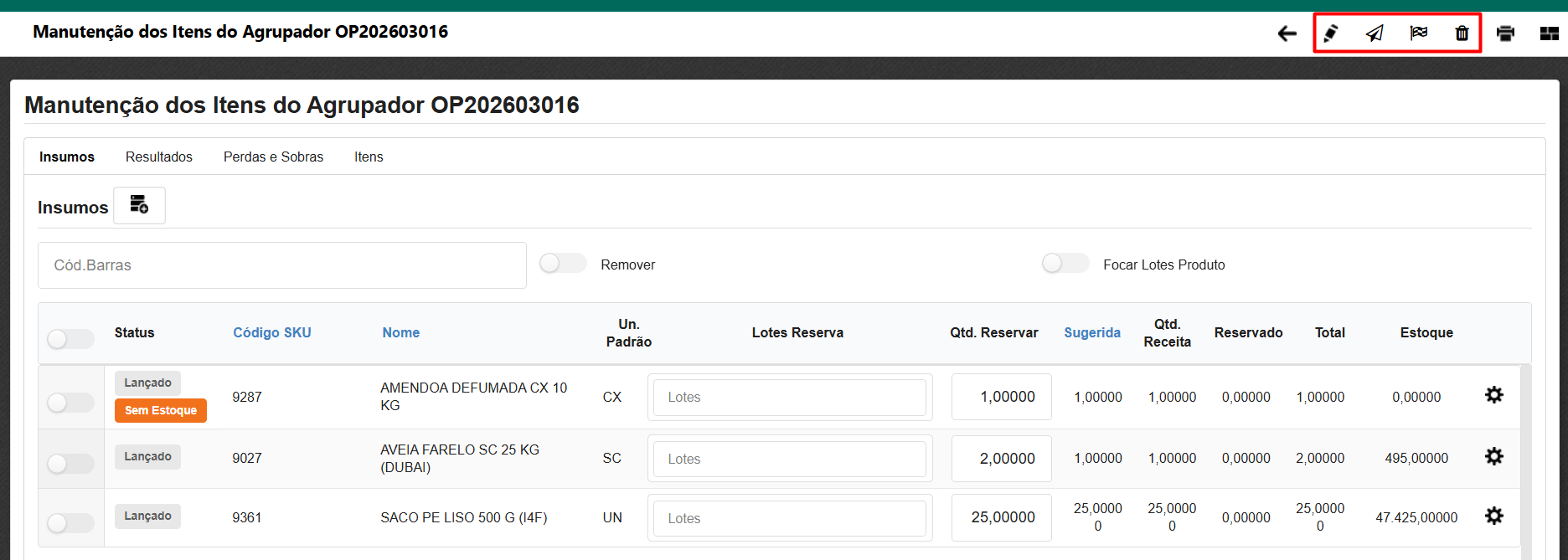Image resolution: width=1568 pixels, height=560 pixels.
Task: Enable the Remover toggle
Action: (x=563, y=265)
